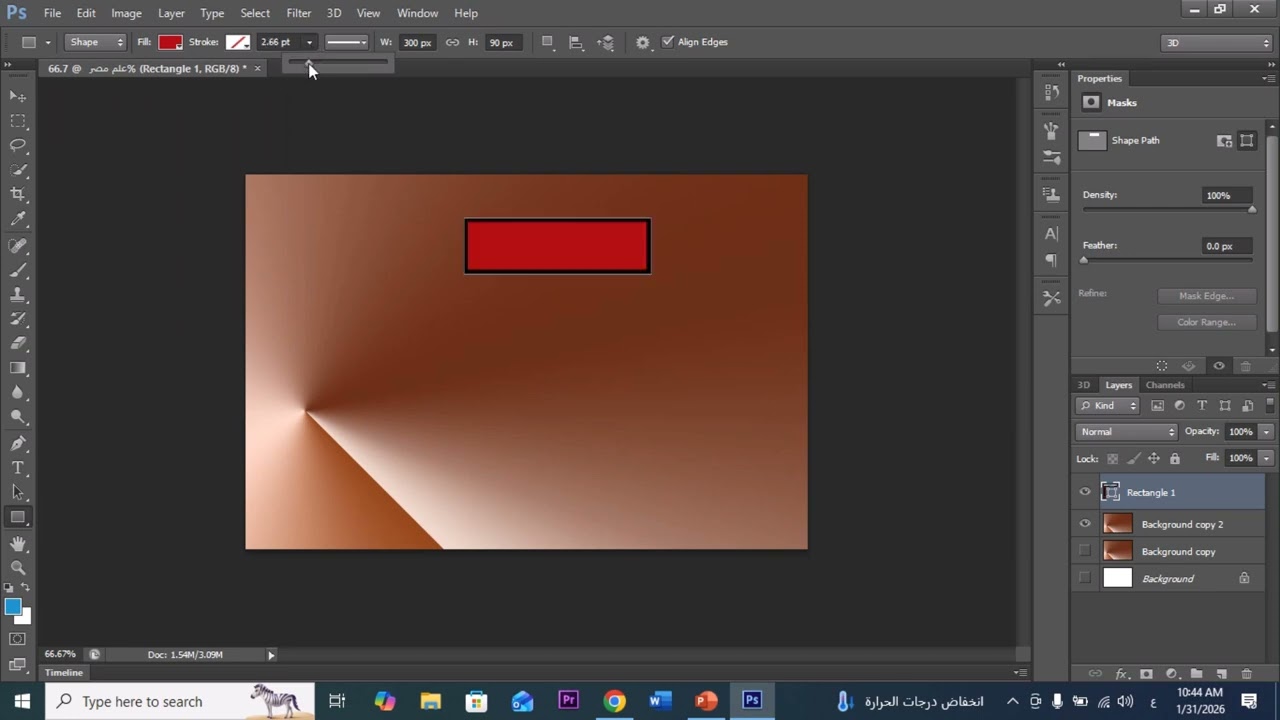Screen dimensions: 1280x720
Task: Select the Zoom tool
Action: coord(18,567)
